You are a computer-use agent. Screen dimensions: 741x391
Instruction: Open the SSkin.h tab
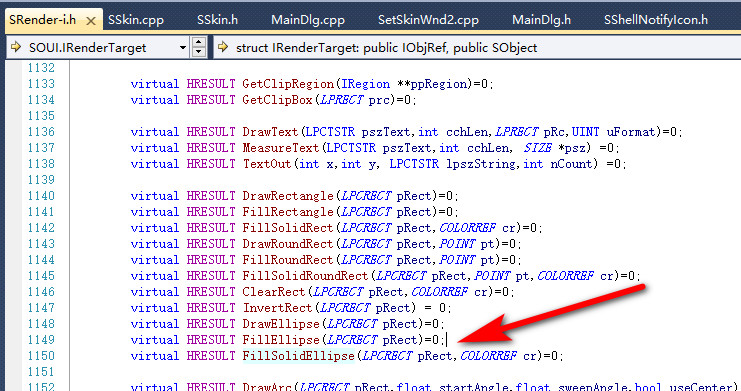tap(217, 20)
